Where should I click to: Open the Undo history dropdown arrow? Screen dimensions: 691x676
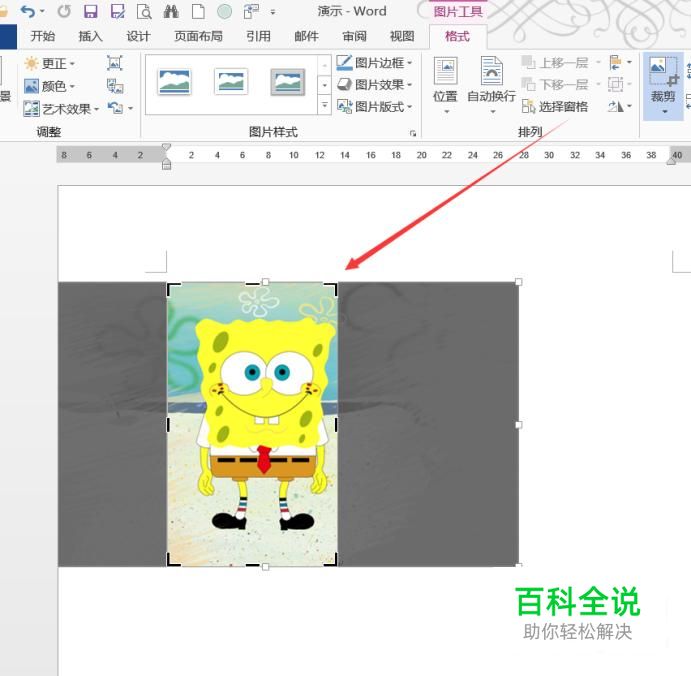point(42,11)
